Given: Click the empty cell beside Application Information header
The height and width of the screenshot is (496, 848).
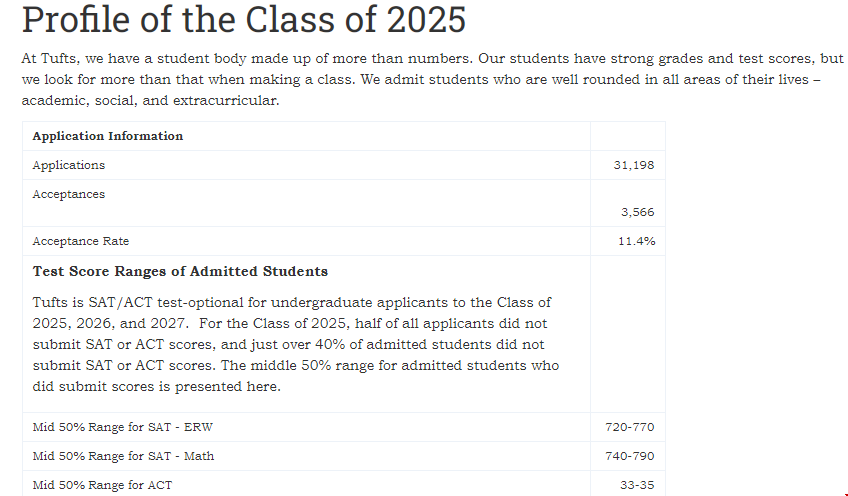Looking at the screenshot, I should (x=628, y=136).
